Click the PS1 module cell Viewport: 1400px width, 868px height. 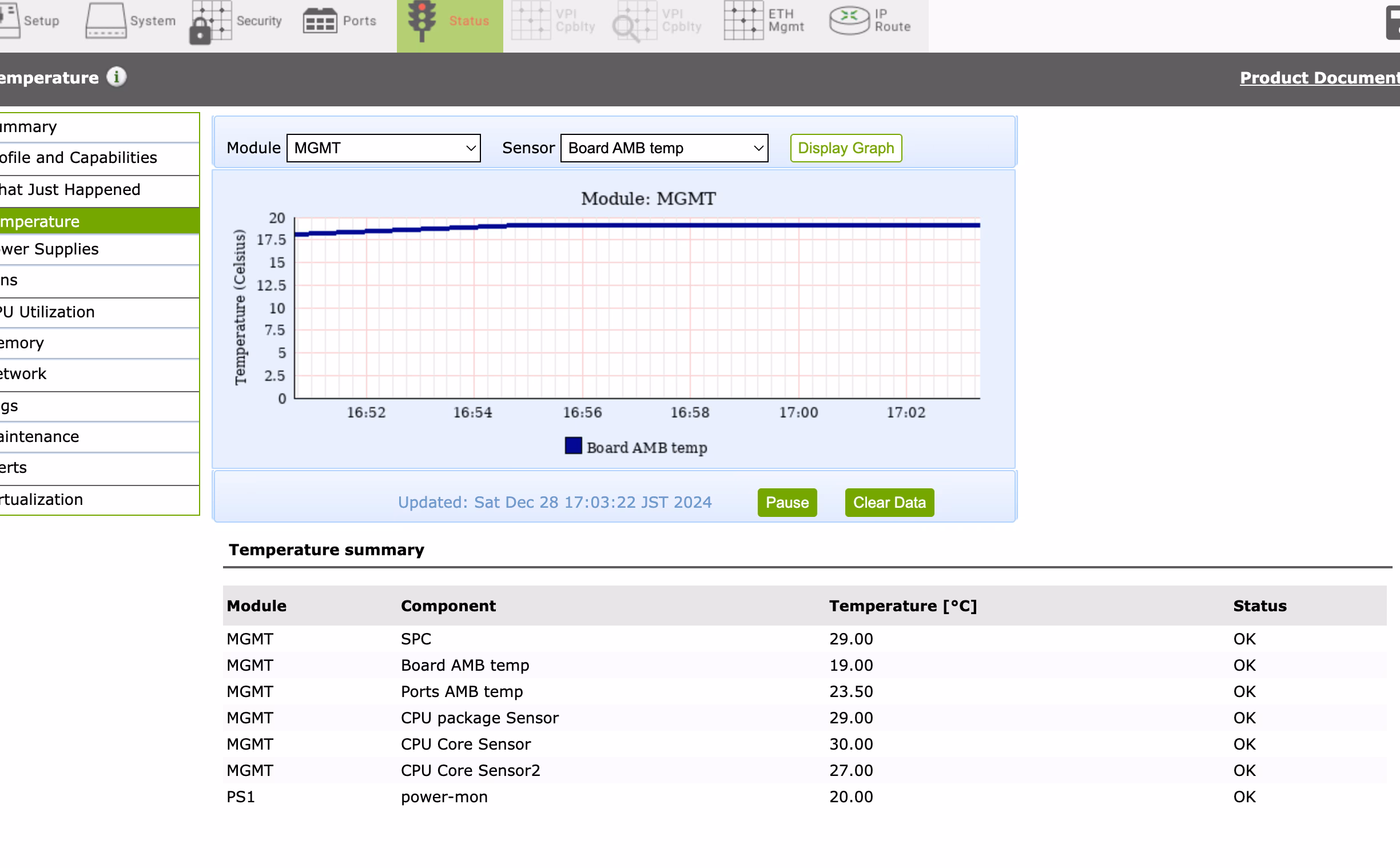tap(241, 797)
